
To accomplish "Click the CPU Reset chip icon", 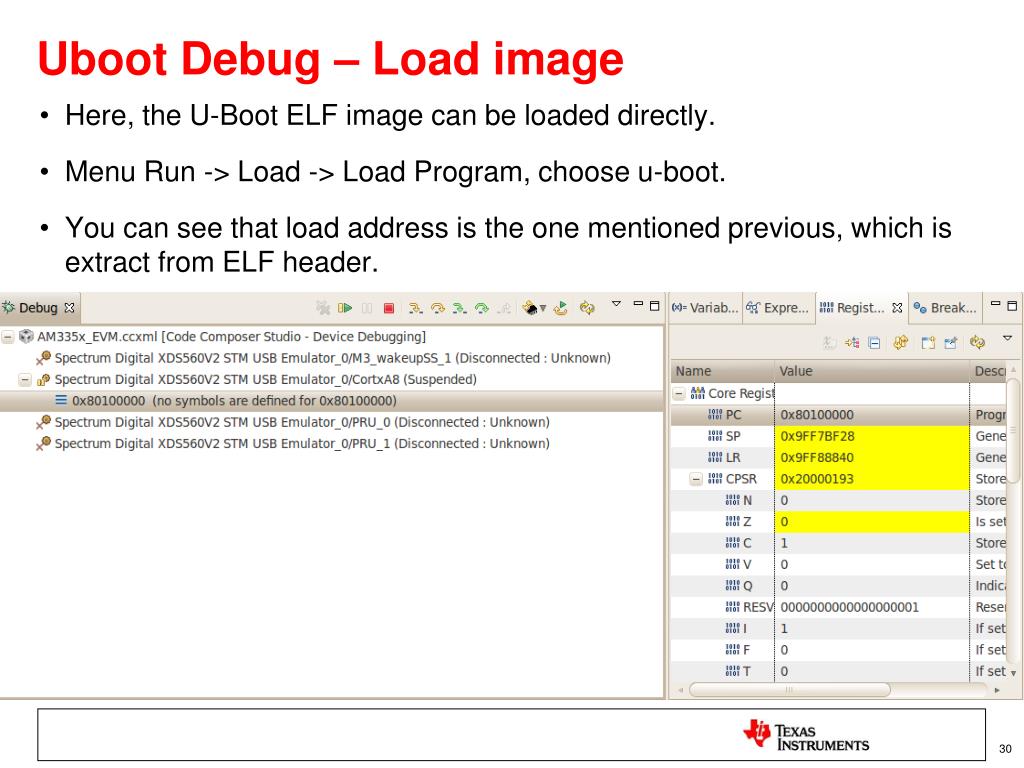I will pos(530,308).
